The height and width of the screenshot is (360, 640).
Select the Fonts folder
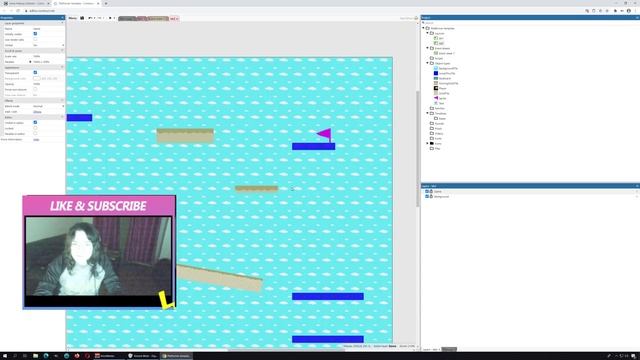438,138
